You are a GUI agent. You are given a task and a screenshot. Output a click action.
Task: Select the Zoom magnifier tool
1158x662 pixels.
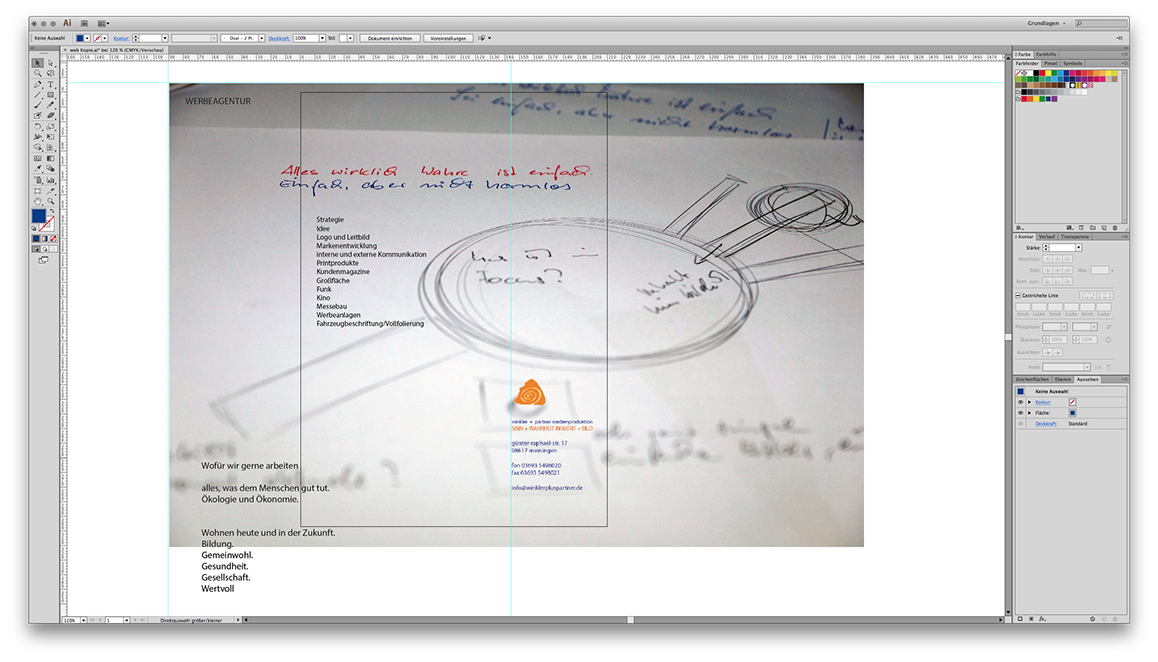(x=50, y=201)
